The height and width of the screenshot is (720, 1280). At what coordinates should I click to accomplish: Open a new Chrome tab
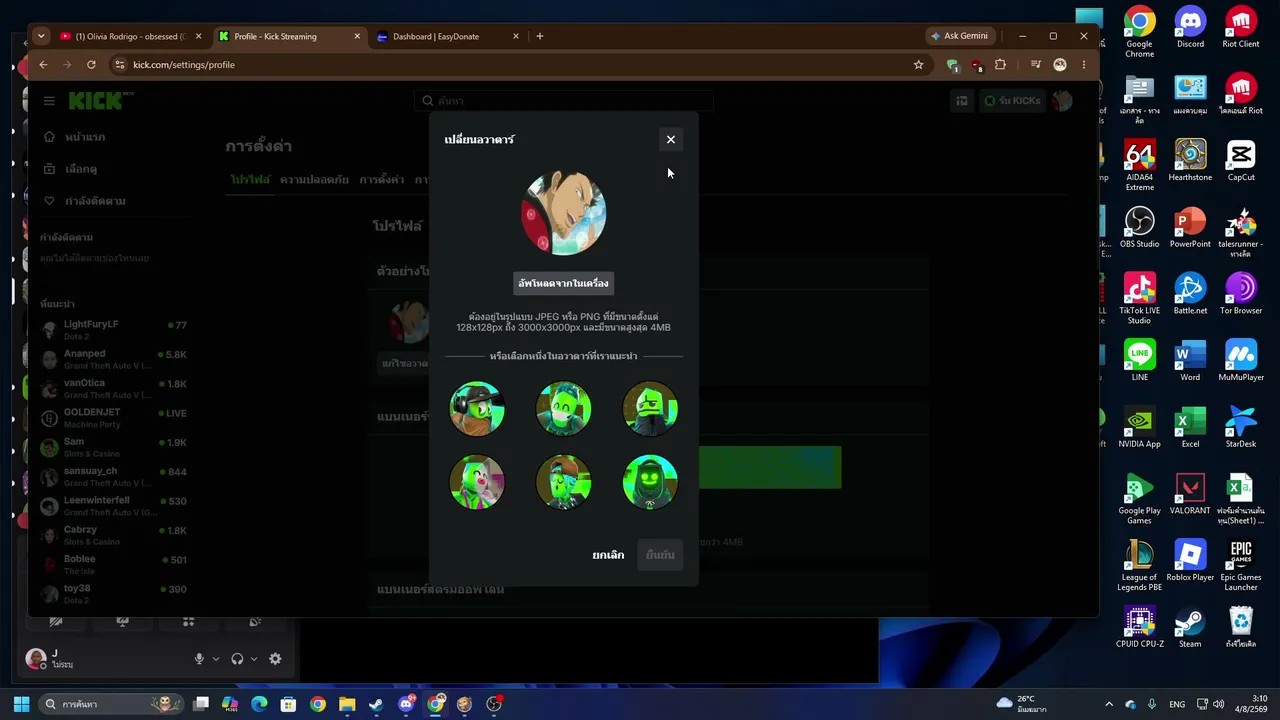click(x=540, y=36)
